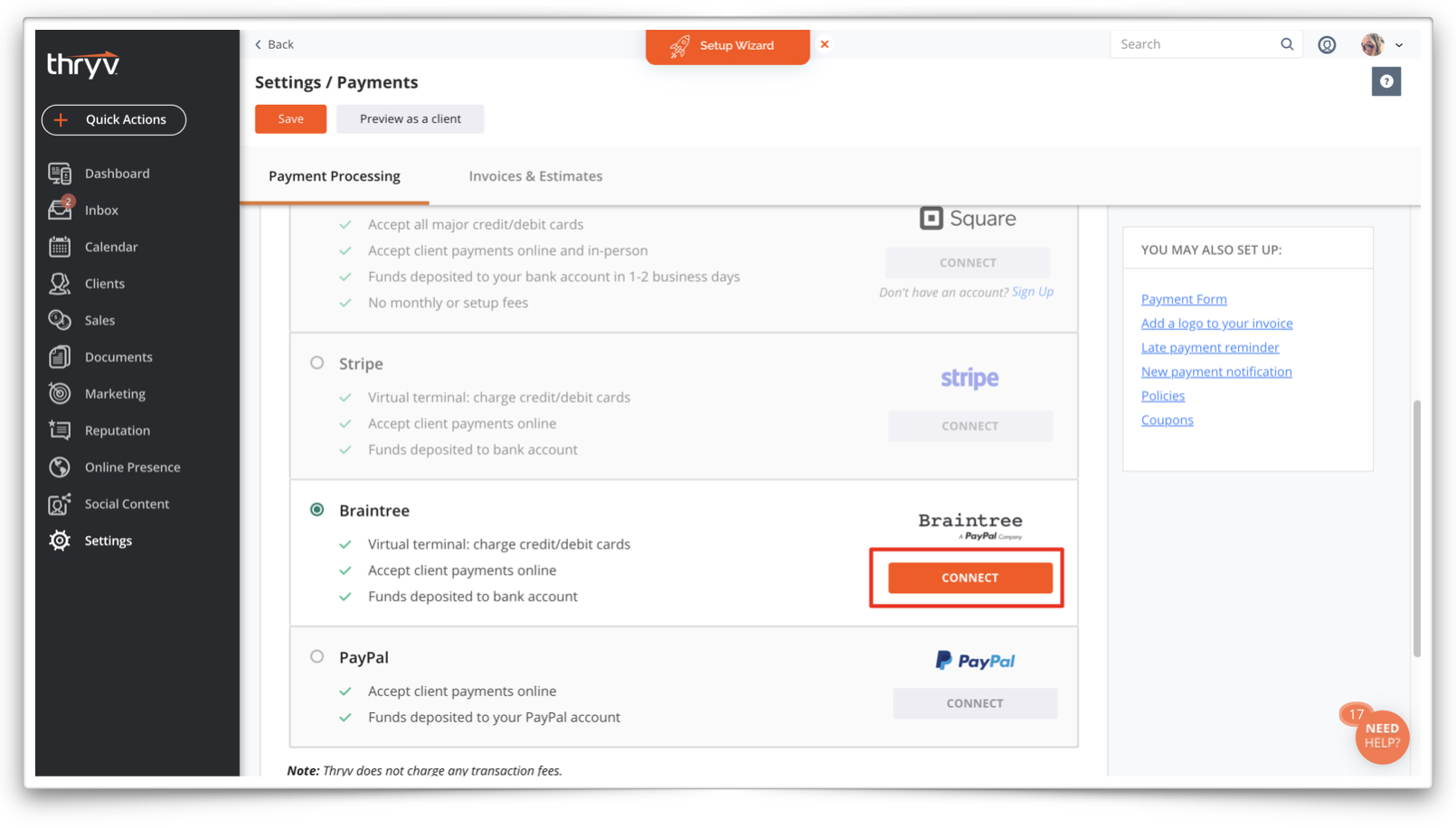Click the page vertical scrollbar
The height and width of the screenshot is (828, 1456).
pyautogui.click(x=1416, y=529)
